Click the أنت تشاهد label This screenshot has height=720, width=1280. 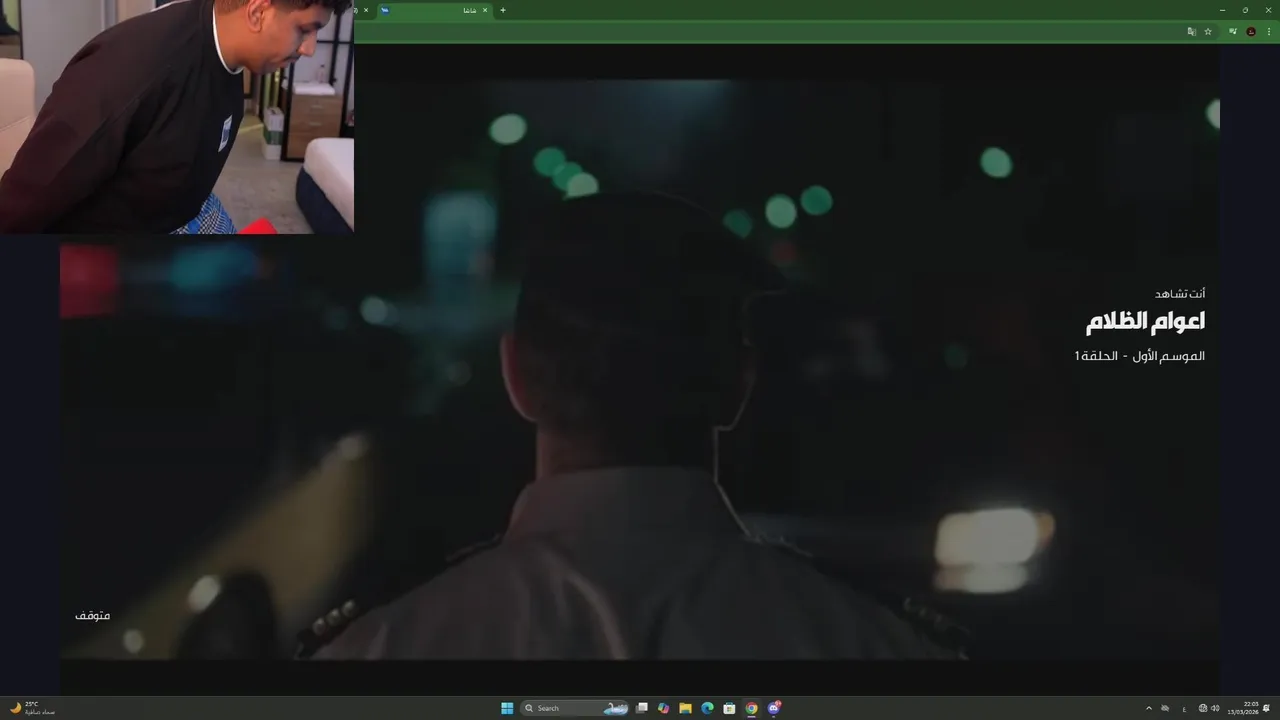coord(1180,293)
